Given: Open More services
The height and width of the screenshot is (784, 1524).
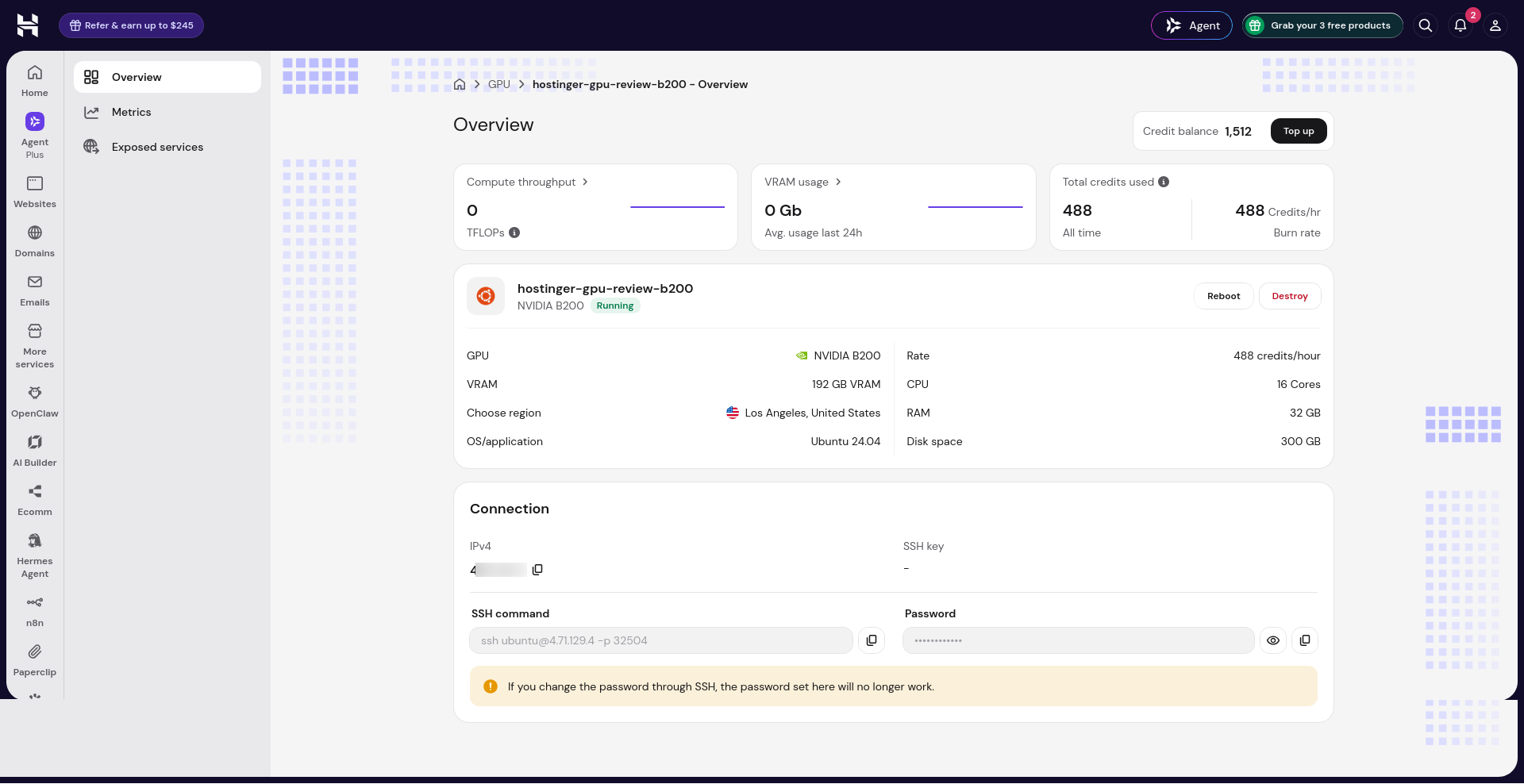Looking at the screenshot, I should click(35, 346).
